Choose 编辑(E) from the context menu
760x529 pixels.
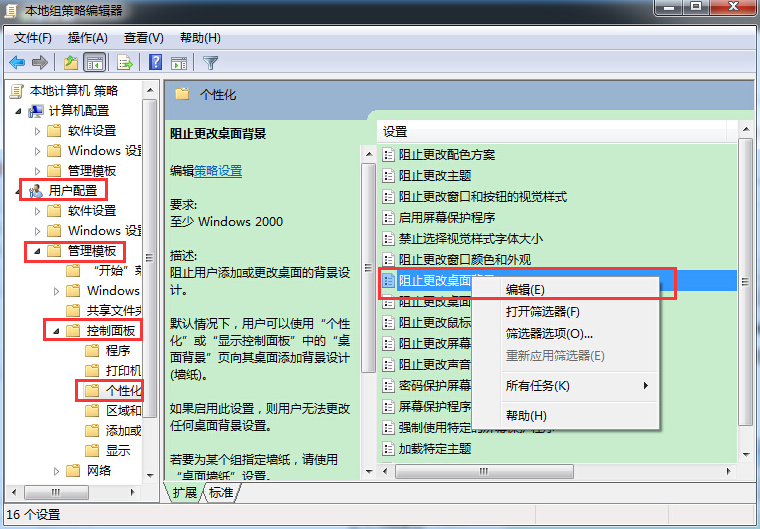pyautogui.click(x=525, y=289)
